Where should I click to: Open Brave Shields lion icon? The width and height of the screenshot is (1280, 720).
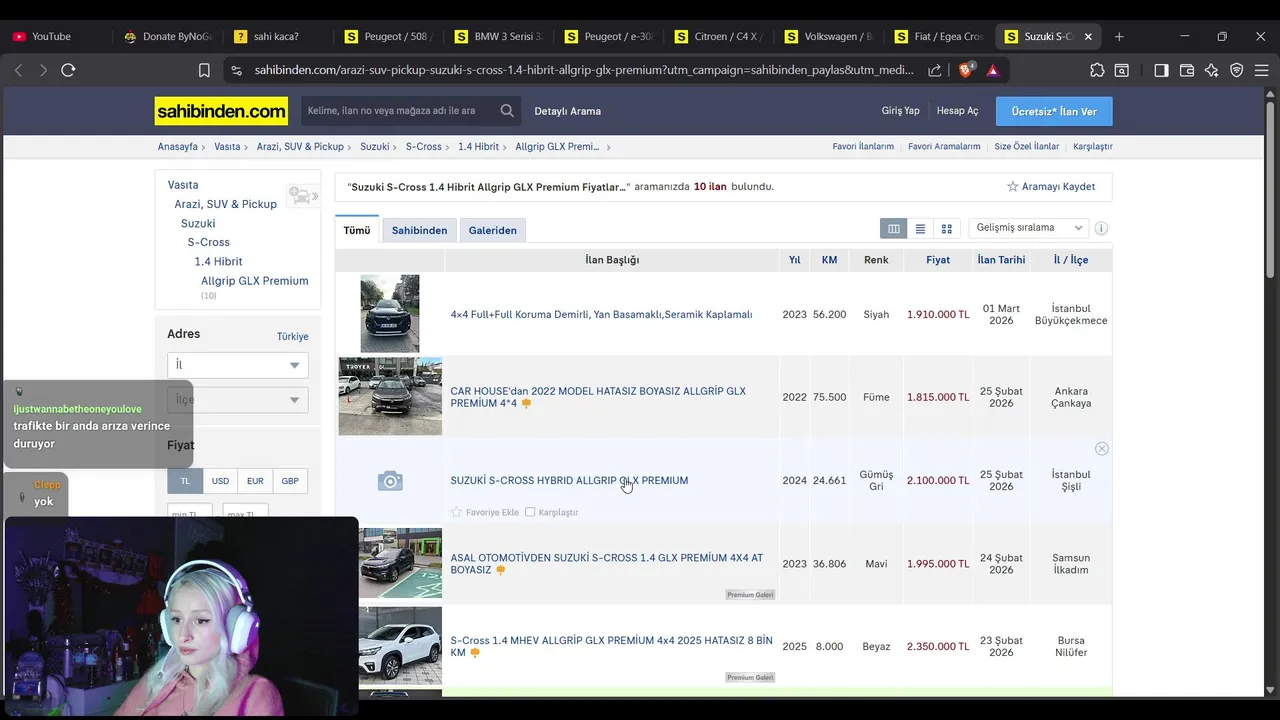pos(966,70)
